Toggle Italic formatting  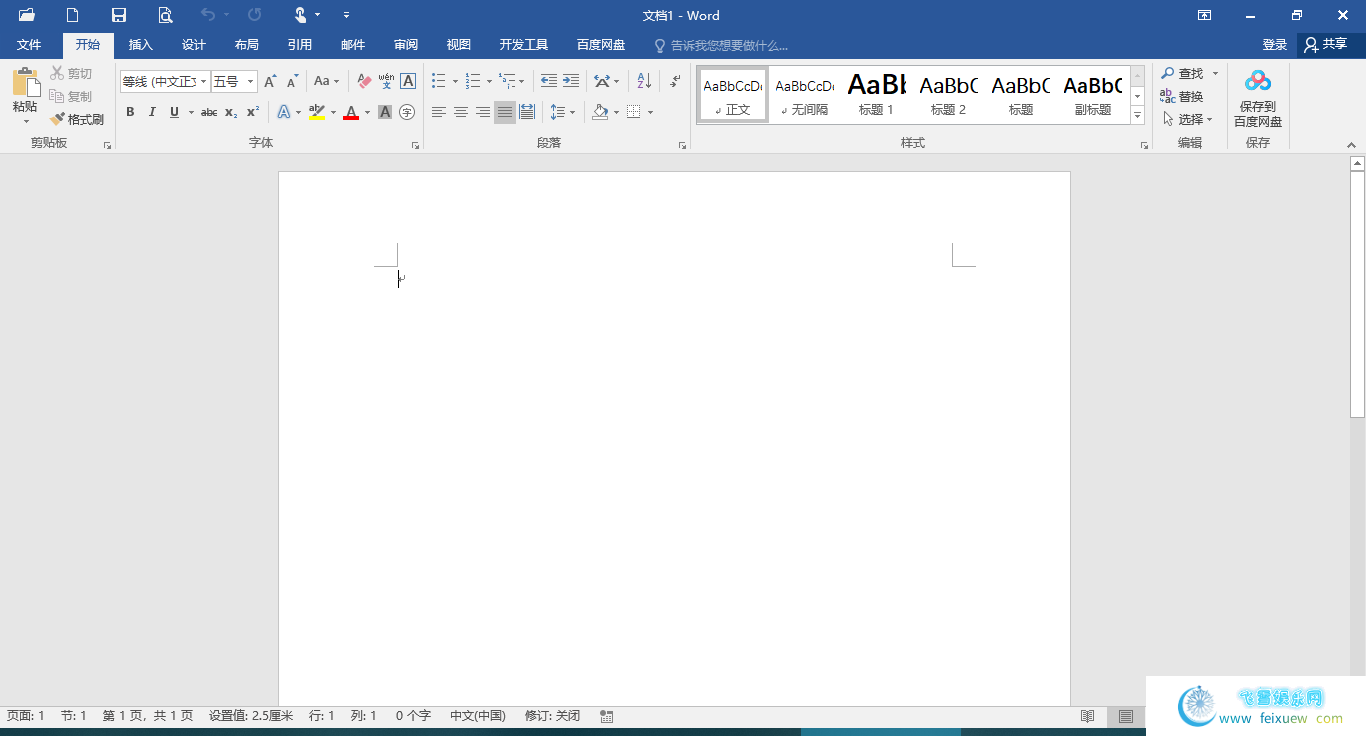click(152, 112)
